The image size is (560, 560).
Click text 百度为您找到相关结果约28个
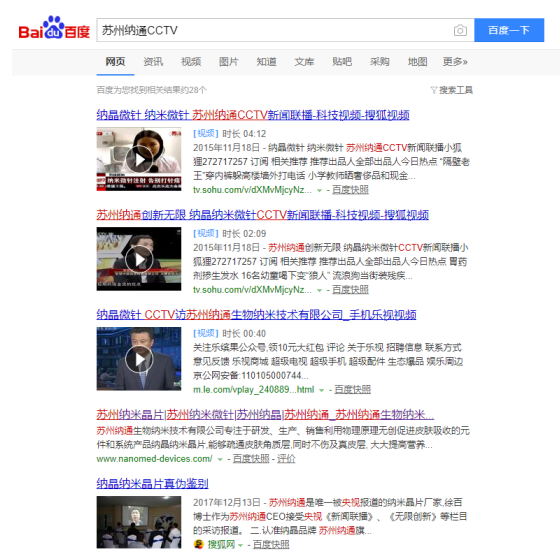(x=152, y=90)
